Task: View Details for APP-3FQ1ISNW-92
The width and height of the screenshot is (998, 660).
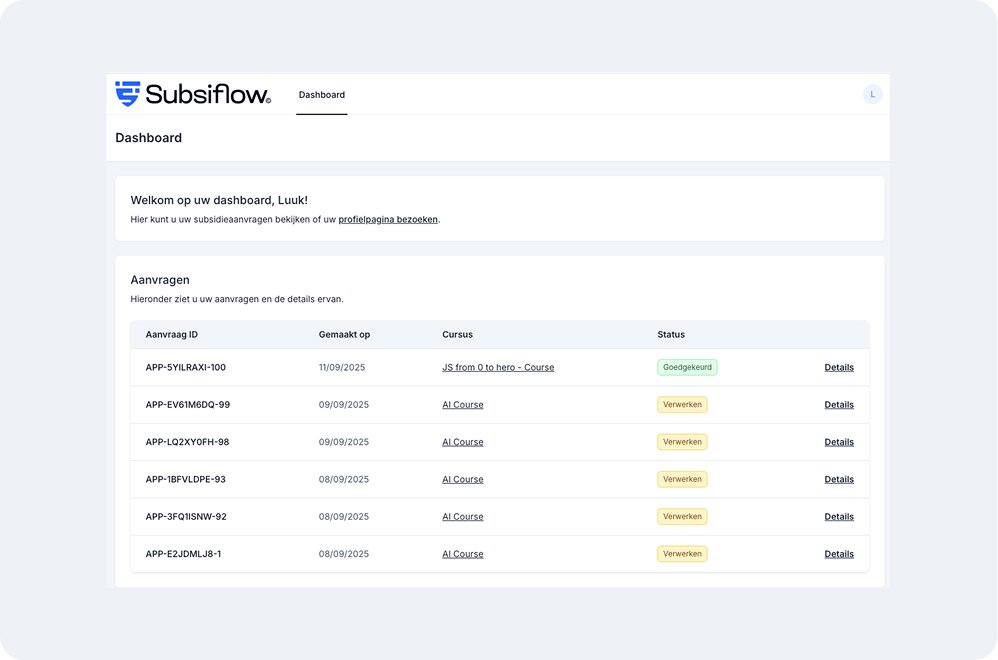Action: point(839,517)
